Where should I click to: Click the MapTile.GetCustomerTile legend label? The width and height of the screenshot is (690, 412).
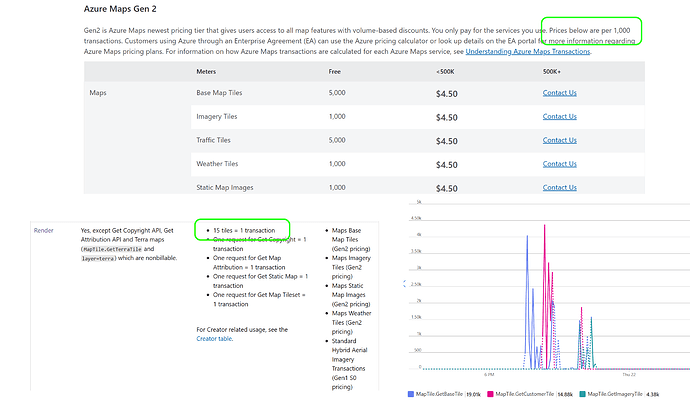(525, 394)
